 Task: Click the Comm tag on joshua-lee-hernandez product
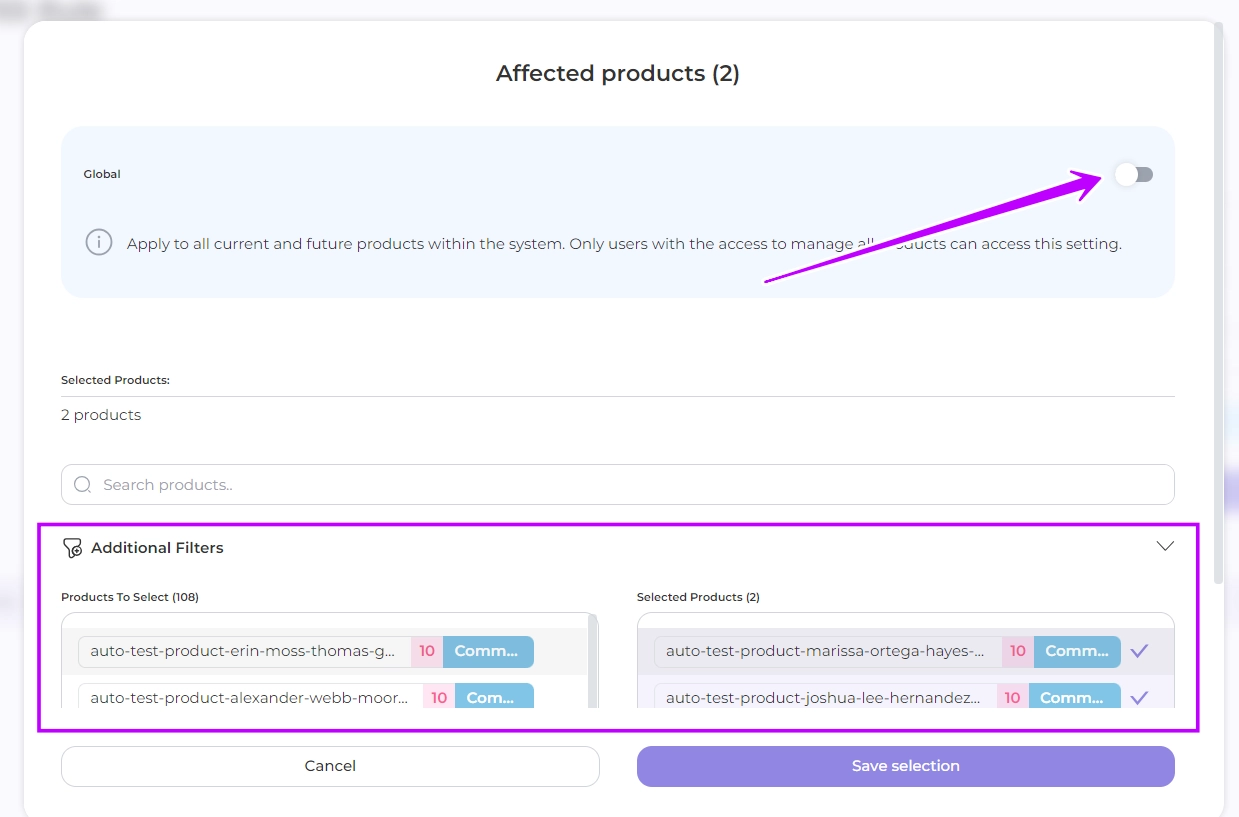tap(1073, 698)
